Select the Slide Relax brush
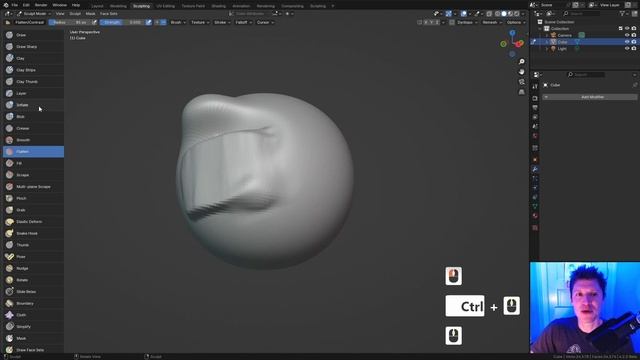Viewport: 640px width, 360px height. (x=33, y=291)
